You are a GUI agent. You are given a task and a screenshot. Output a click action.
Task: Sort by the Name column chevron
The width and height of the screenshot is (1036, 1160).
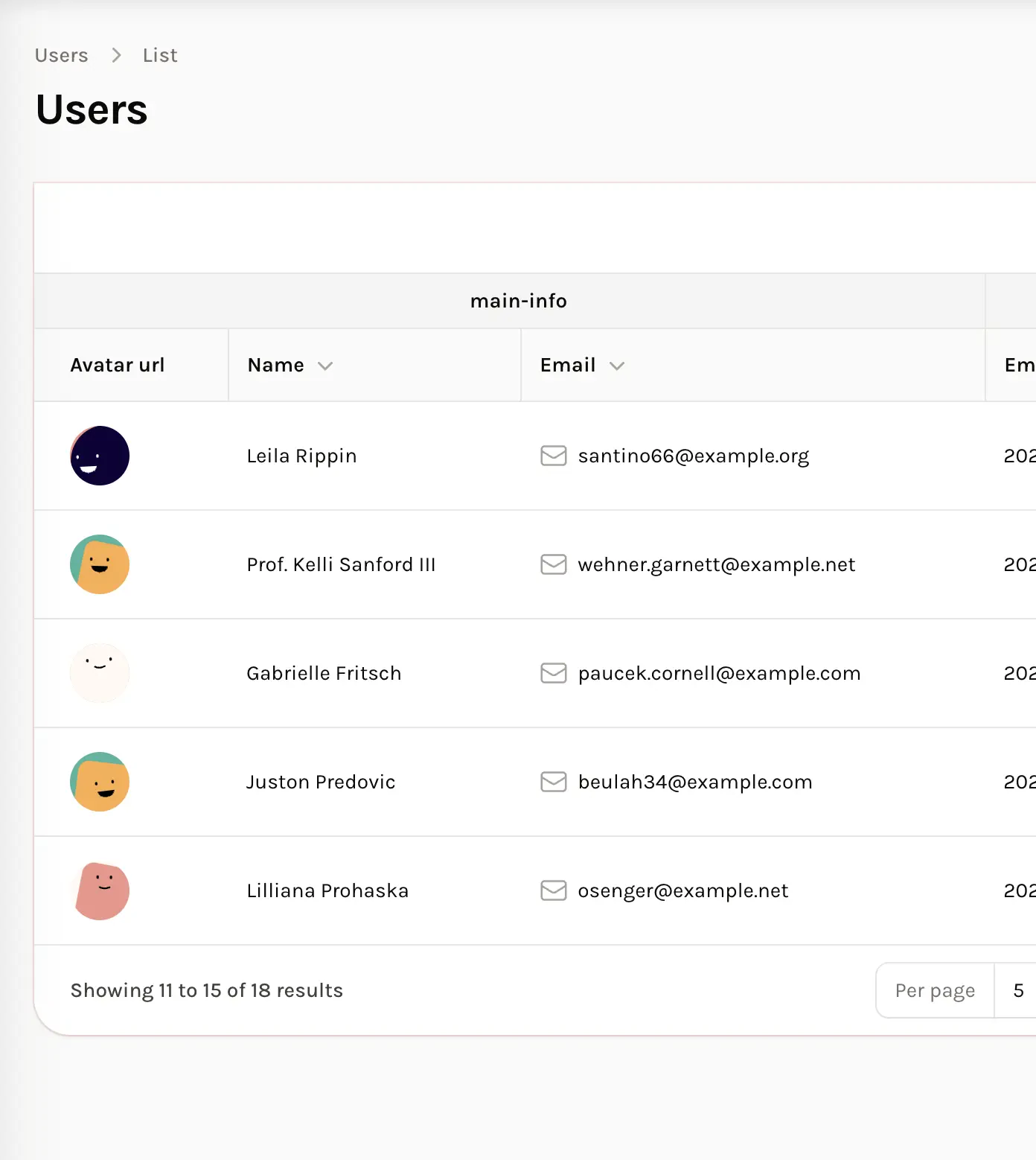pos(325,366)
